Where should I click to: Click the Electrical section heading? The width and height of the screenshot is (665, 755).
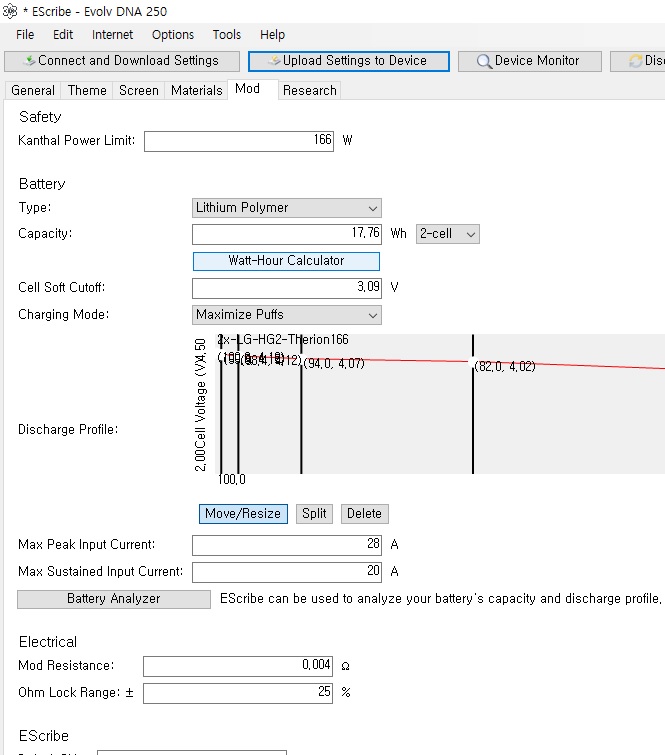point(48,642)
